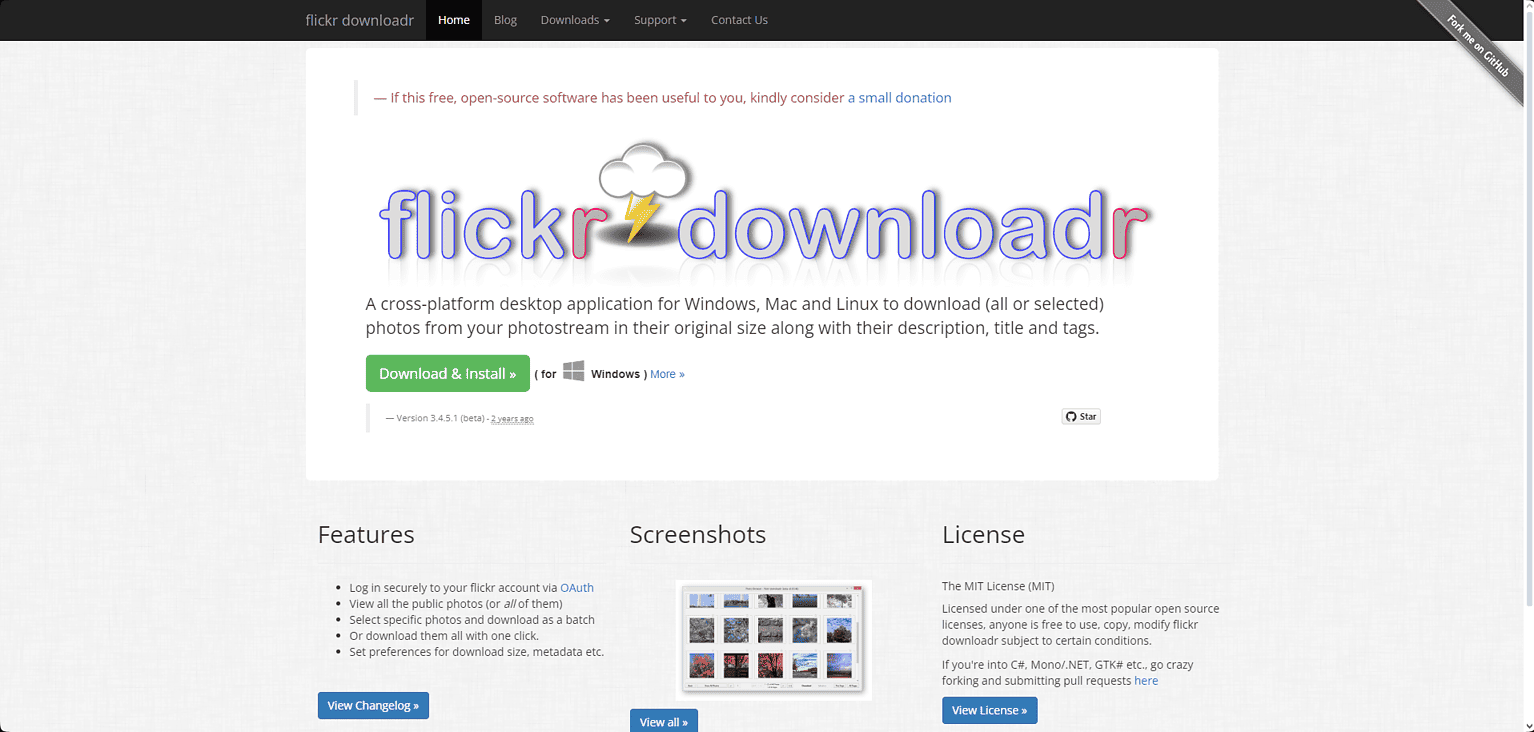Click the View Changelog button
This screenshot has height=732, width=1534.
click(373, 705)
